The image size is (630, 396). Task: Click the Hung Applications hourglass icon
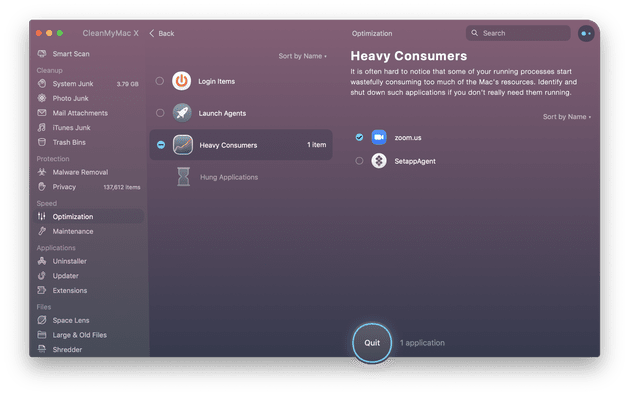pyautogui.click(x=184, y=177)
